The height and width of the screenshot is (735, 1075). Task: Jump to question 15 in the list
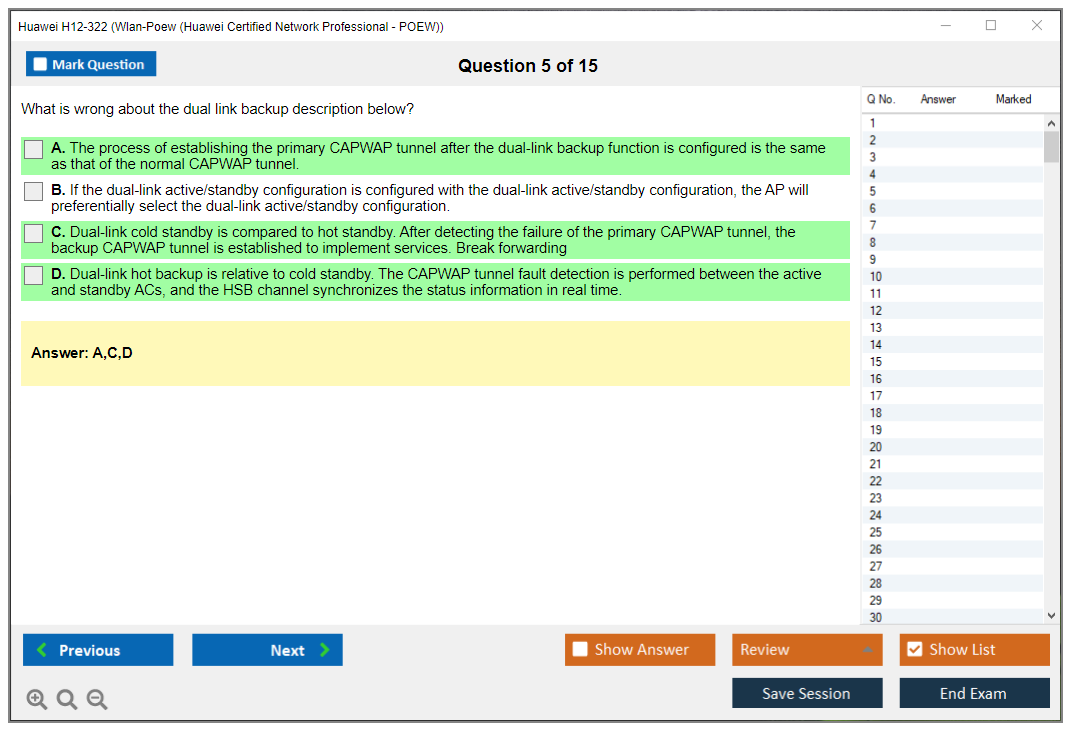[876, 362]
